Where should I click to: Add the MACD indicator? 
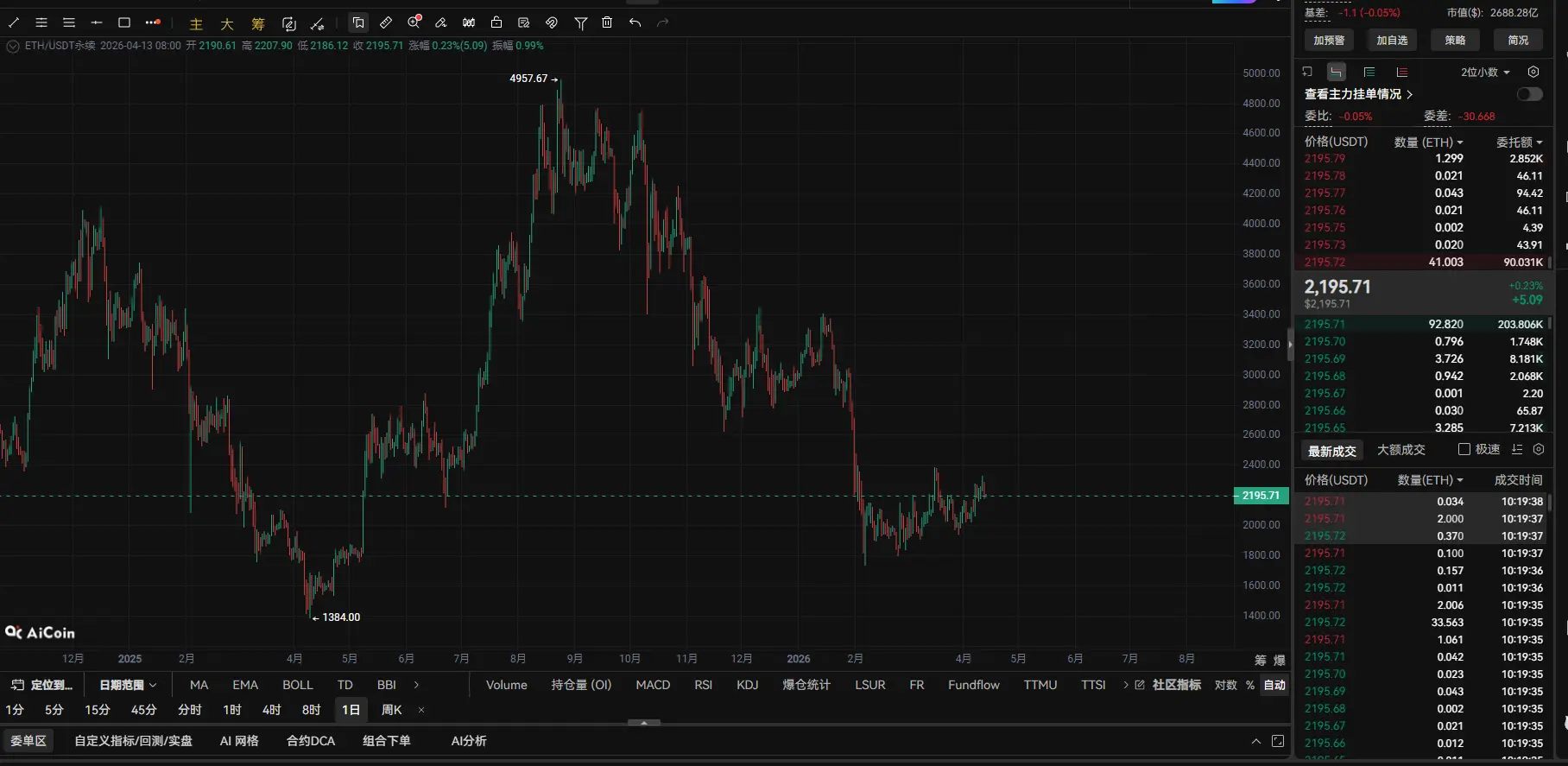pos(653,685)
